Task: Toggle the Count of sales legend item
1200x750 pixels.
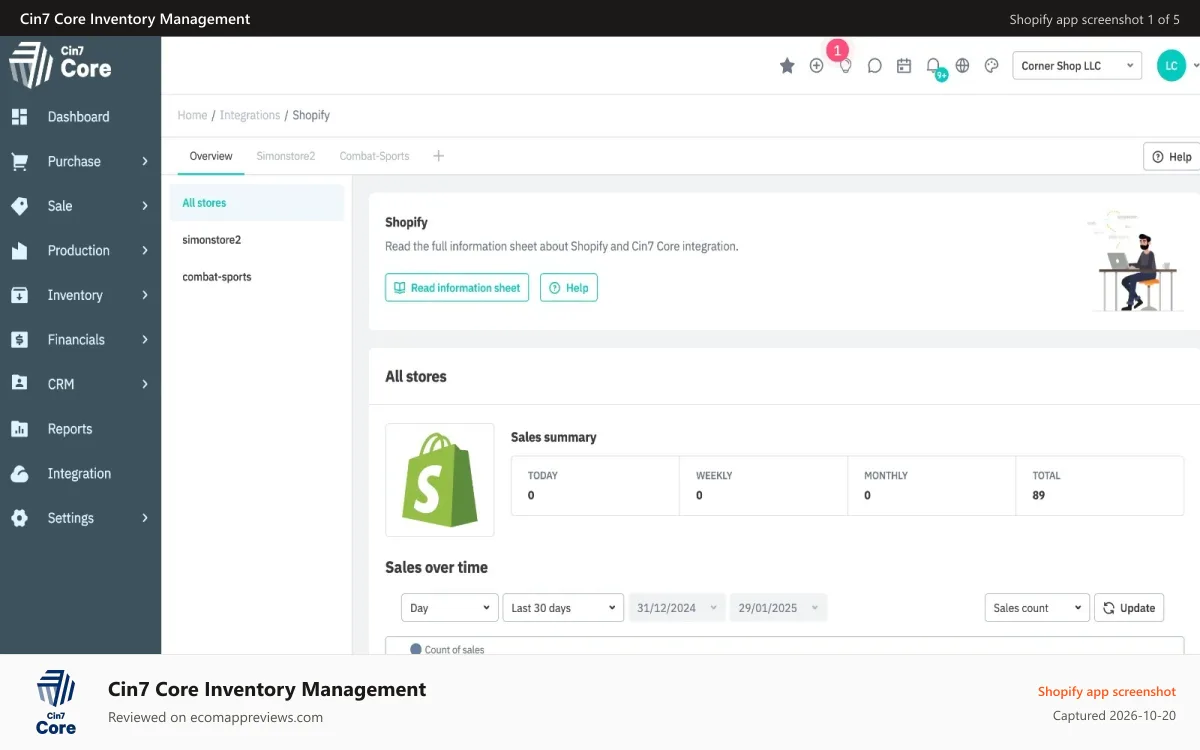Action: pos(447,649)
